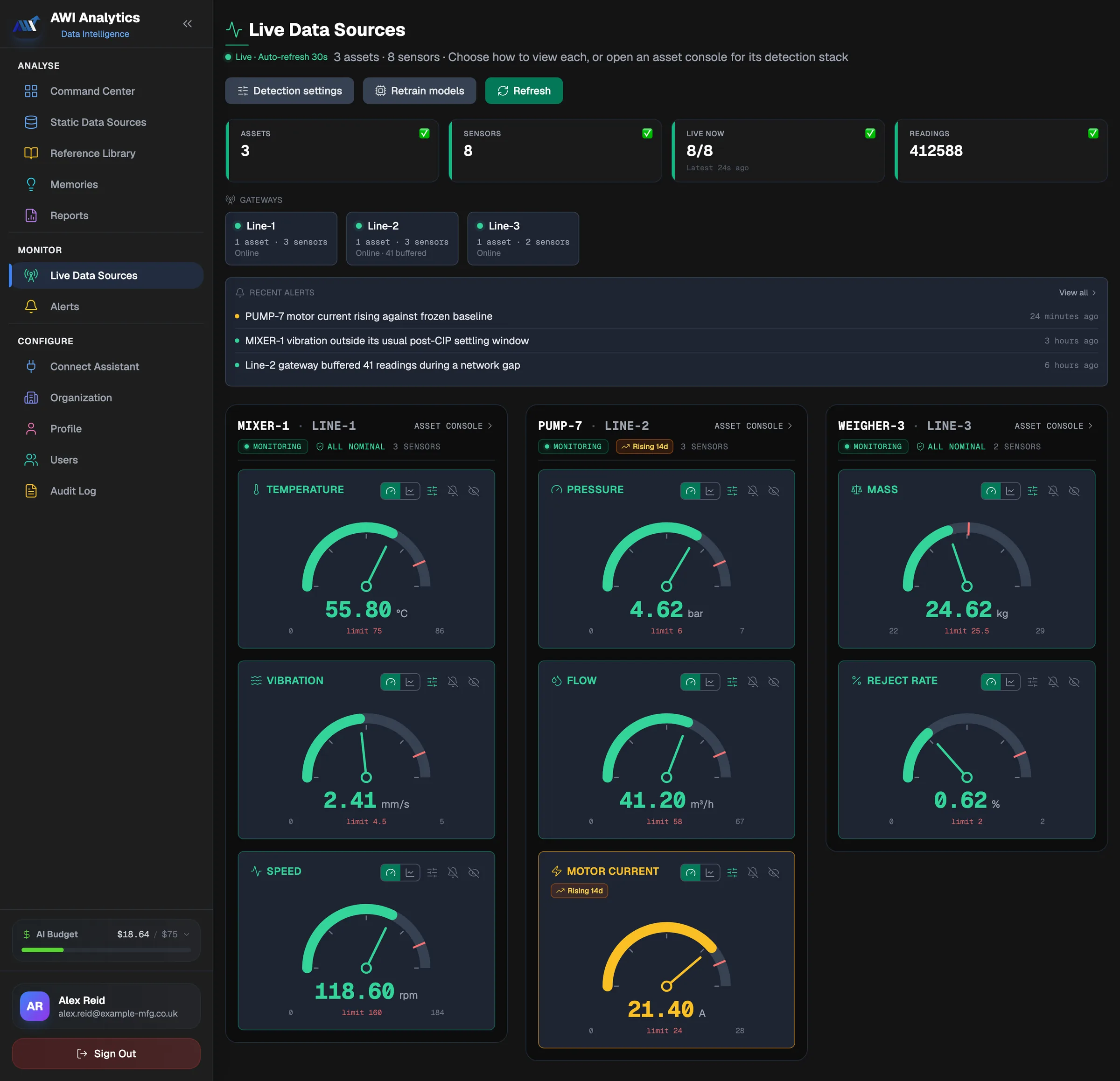Collapse the sidebar with double chevron
The image size is (1120, 1081).
click(x=188, y=23)
